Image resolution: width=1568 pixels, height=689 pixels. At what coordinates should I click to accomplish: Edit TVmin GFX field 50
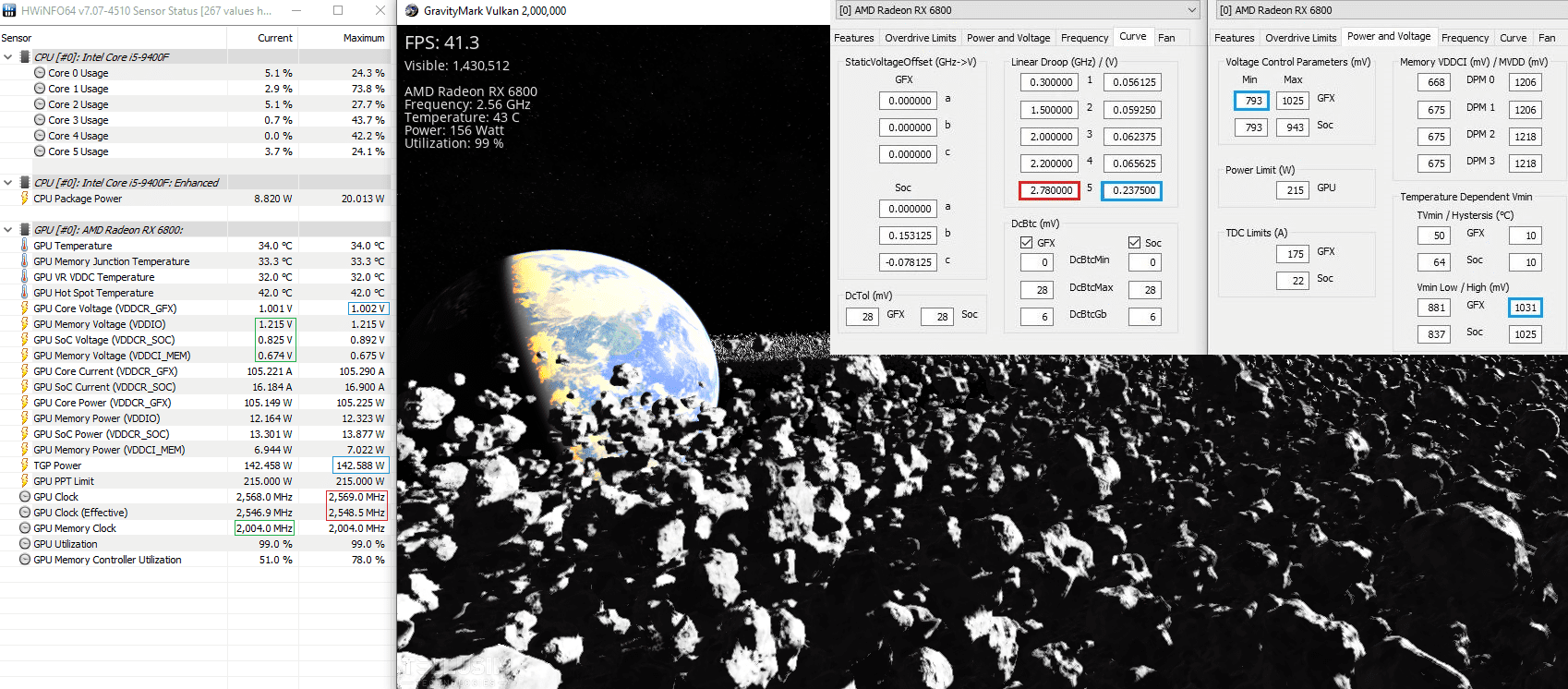tap(1433, 236)
